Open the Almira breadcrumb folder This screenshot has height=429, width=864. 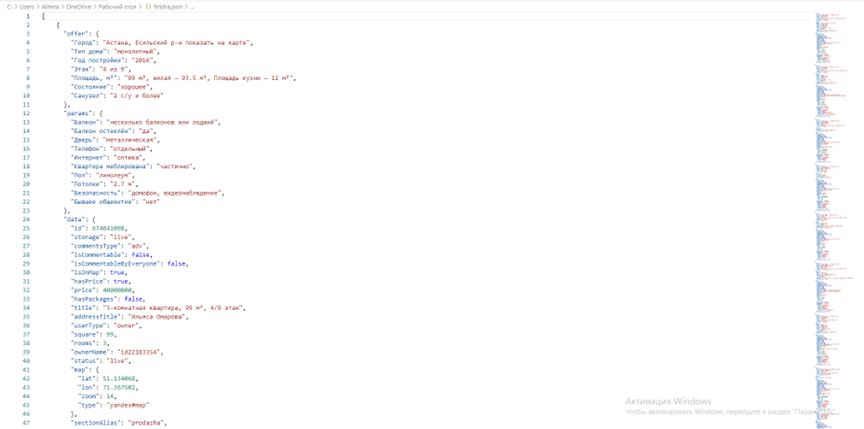click(x=50, y=6)
